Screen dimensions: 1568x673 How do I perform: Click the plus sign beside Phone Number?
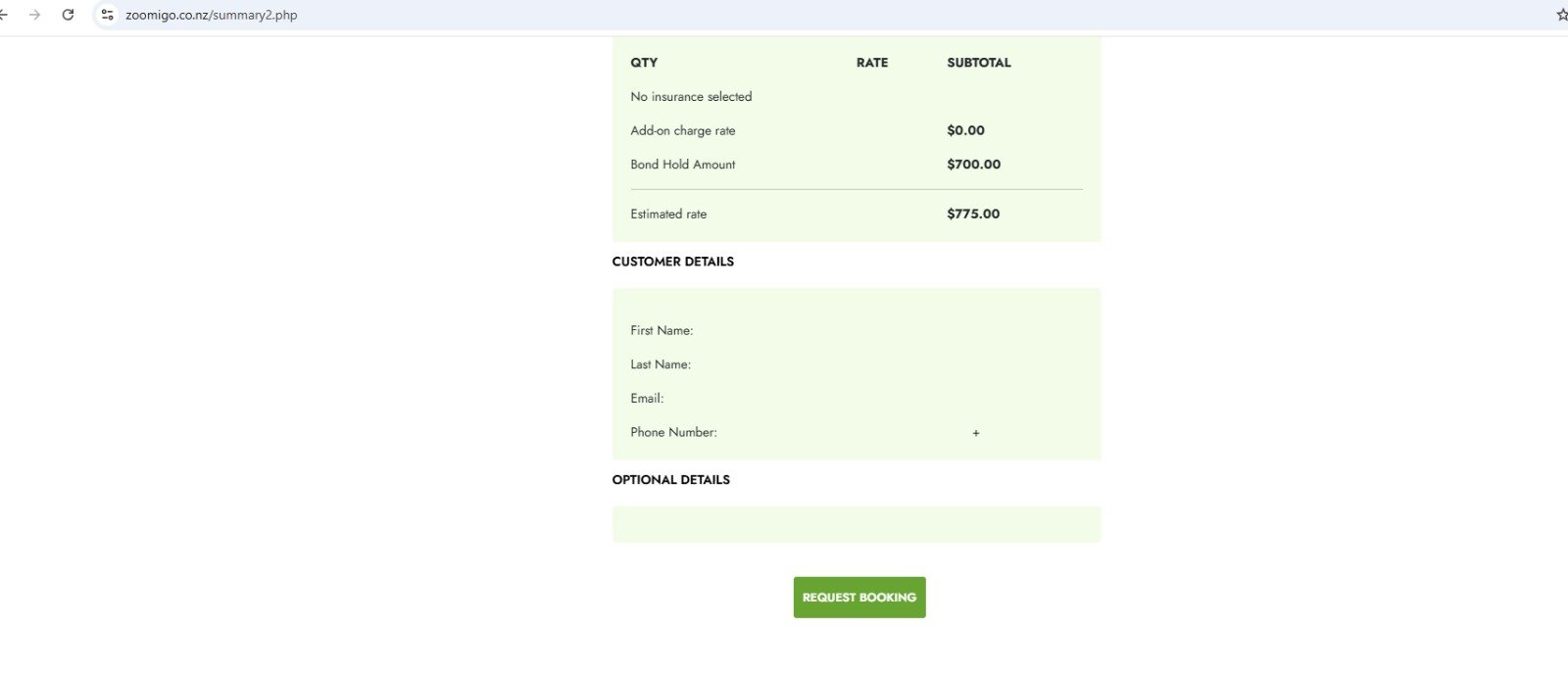976,433
